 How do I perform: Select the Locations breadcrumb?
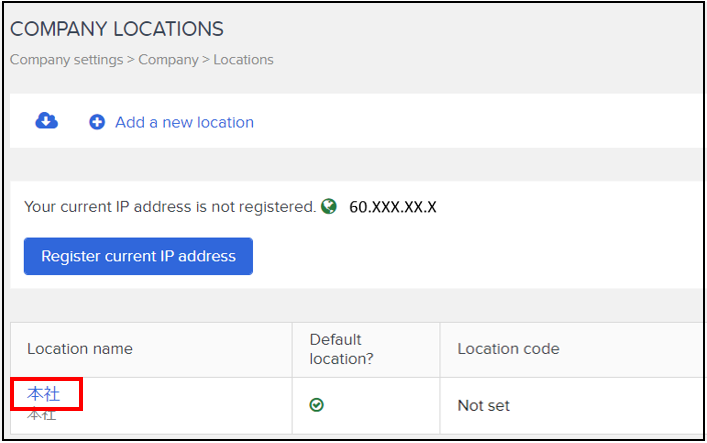tap(243, 60)
